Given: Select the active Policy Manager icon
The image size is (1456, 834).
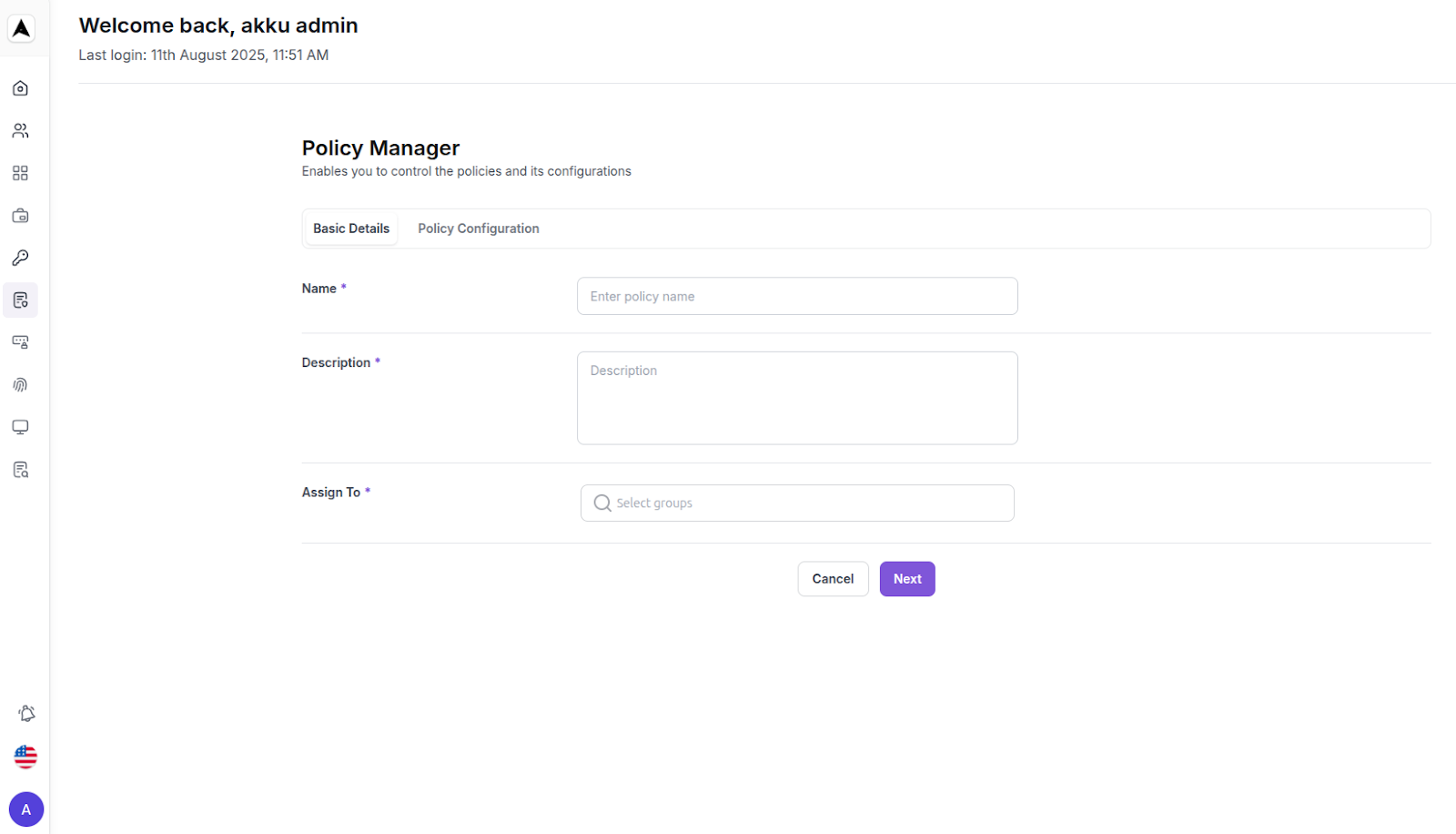Looking at the screenshot, I should point(19,300).
